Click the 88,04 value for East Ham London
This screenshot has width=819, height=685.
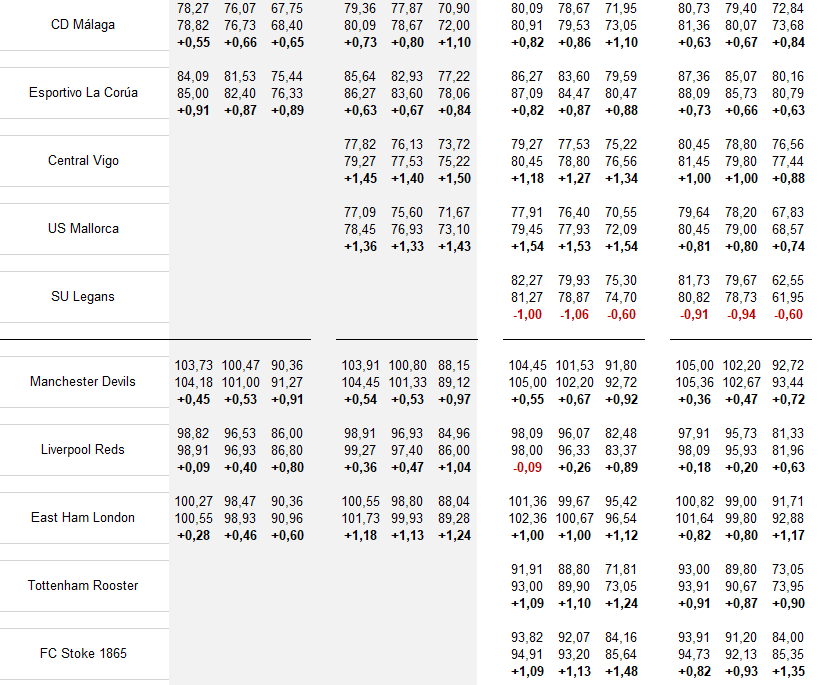(x=454, y=502)
